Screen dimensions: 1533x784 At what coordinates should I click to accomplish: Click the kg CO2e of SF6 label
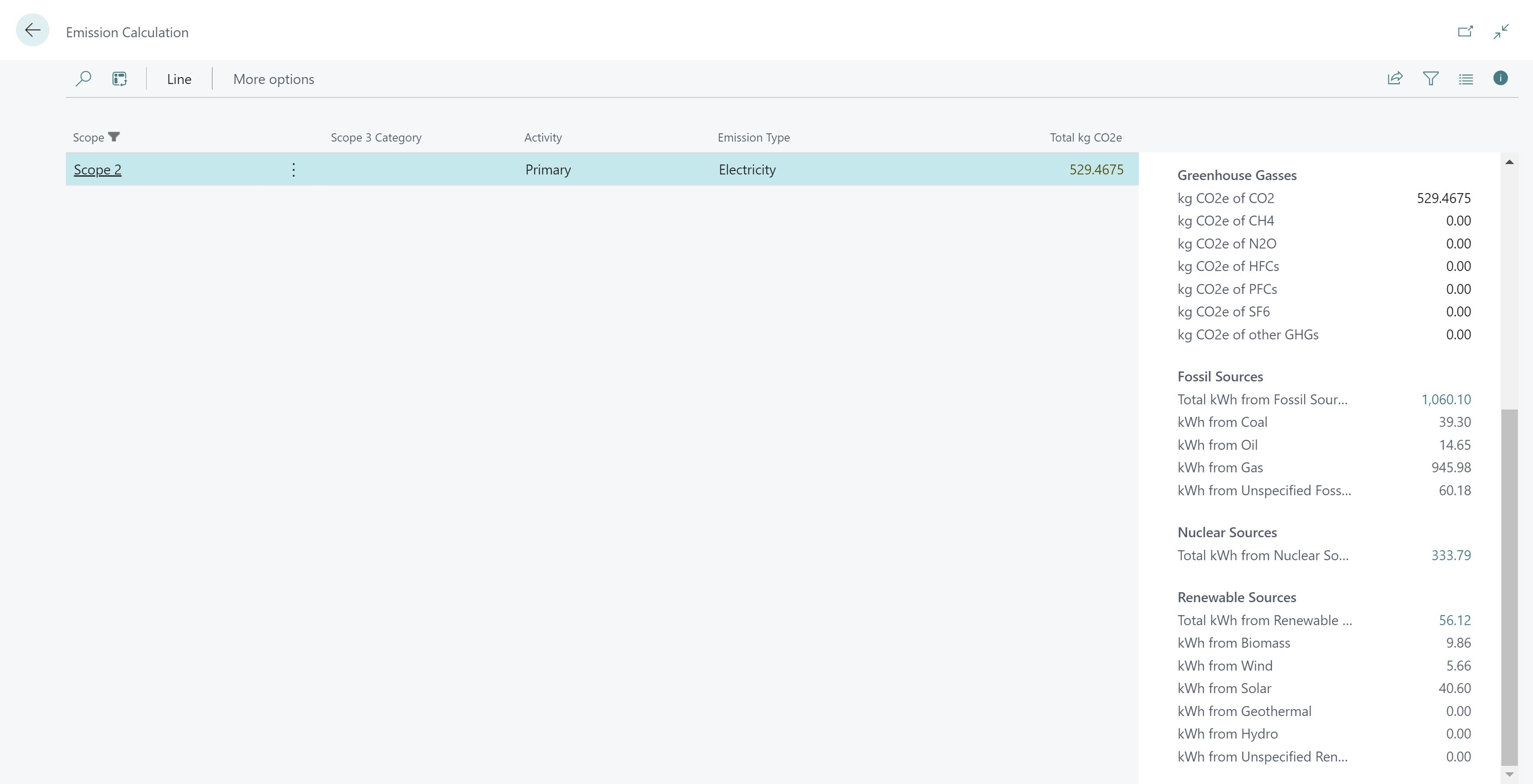point(1224,312)
